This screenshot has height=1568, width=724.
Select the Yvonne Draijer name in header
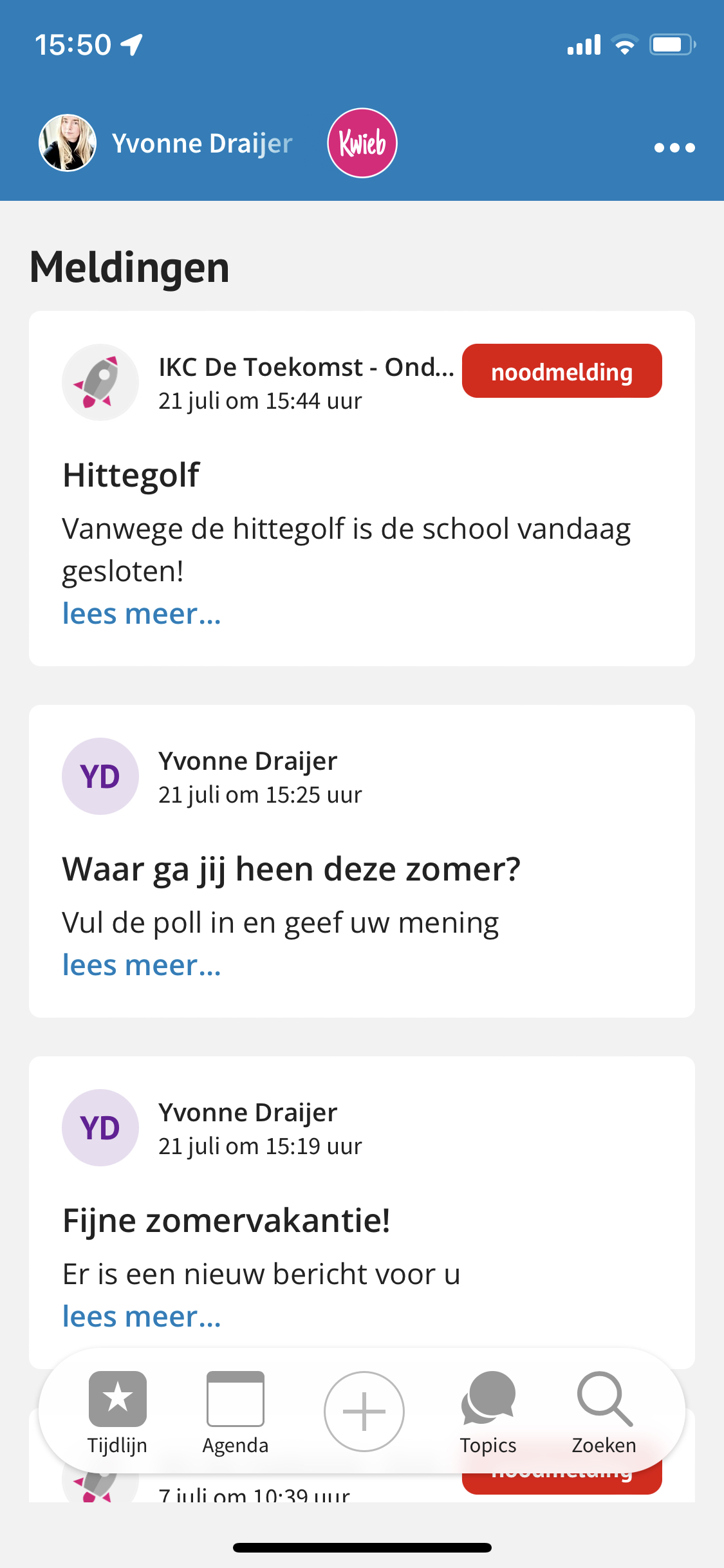(202, 144)
